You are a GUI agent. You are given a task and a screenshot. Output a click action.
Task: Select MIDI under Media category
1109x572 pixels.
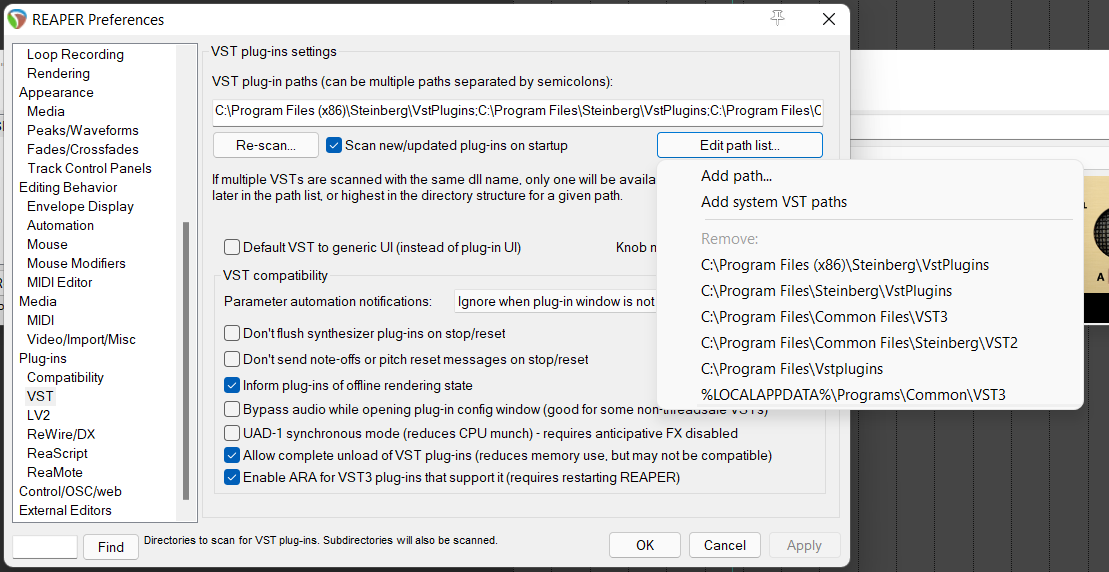tap(40, 320)
